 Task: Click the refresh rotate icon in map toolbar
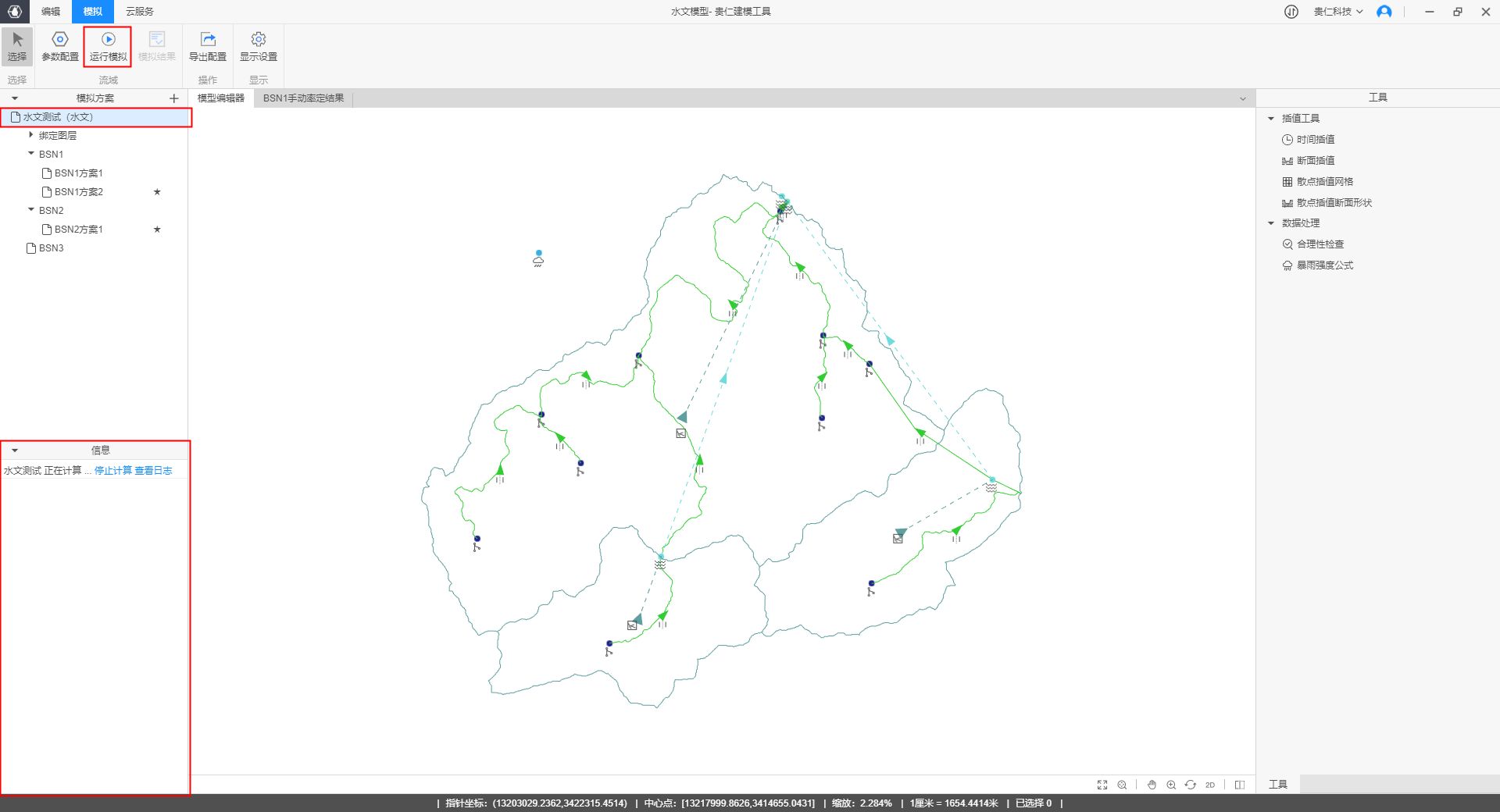click(1190, 785)
